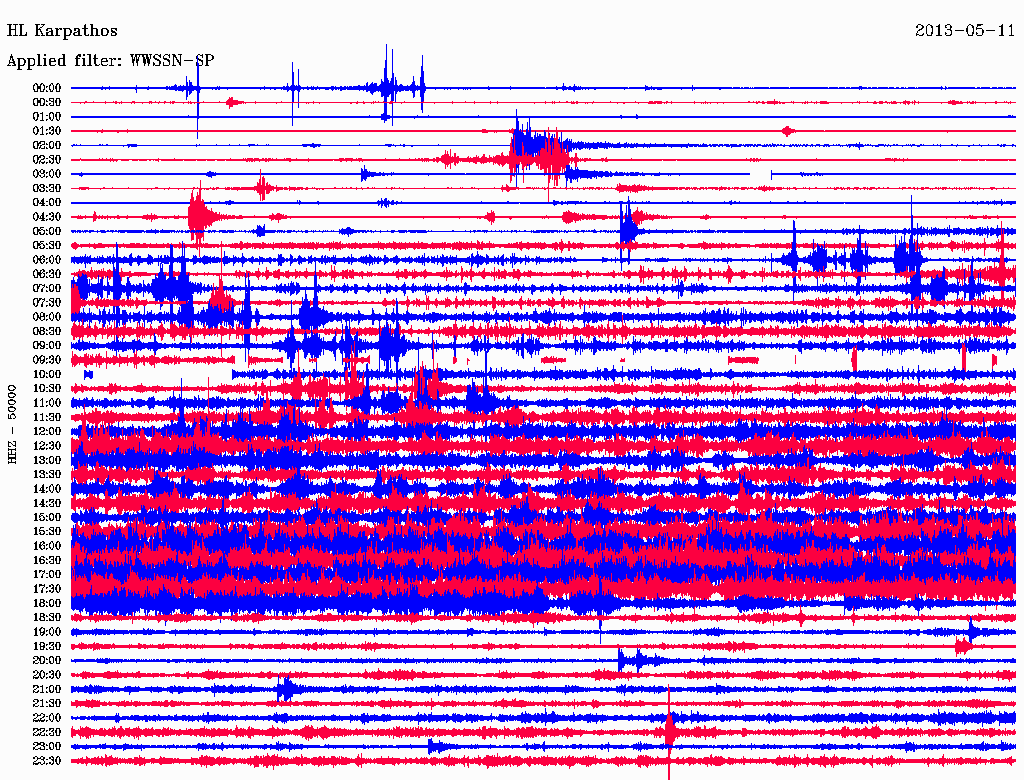Viewport: 1024px width, 780px height.
Task: Select the 22:00 time row label
Action: click(x=47, y=718)
